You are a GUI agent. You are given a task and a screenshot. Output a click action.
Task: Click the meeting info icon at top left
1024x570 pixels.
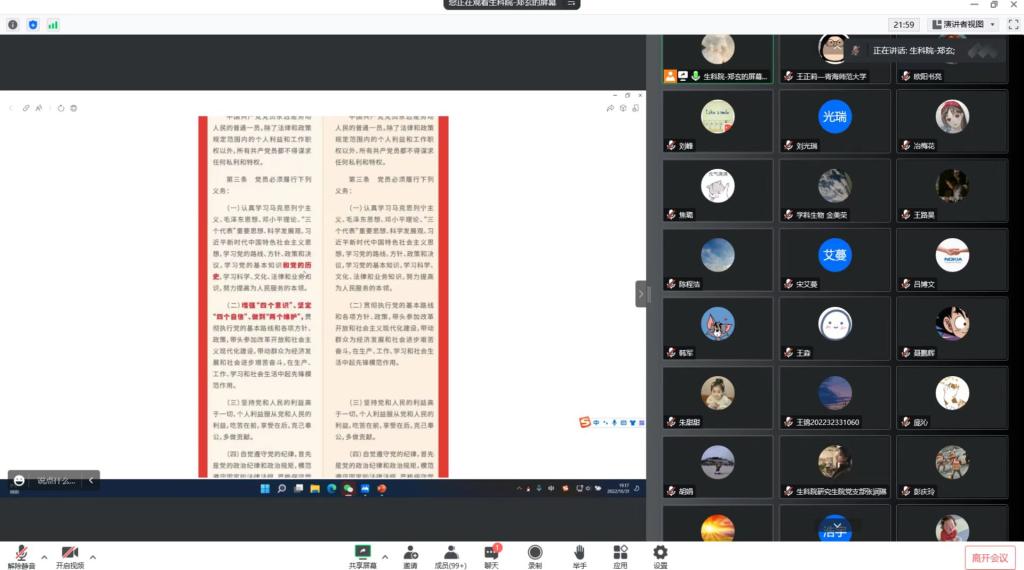[x=13, y=24]
